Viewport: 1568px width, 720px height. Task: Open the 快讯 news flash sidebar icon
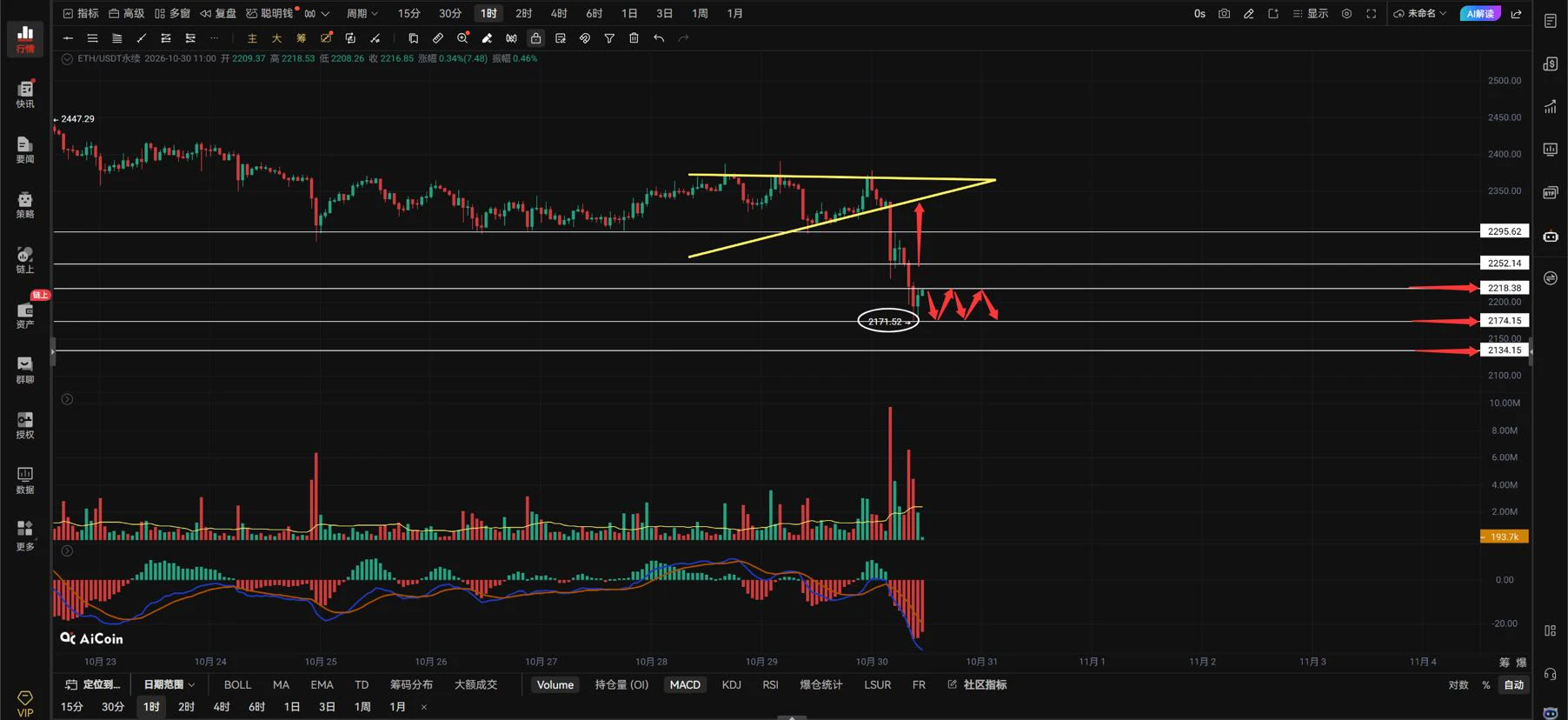(x=25, y=94)
